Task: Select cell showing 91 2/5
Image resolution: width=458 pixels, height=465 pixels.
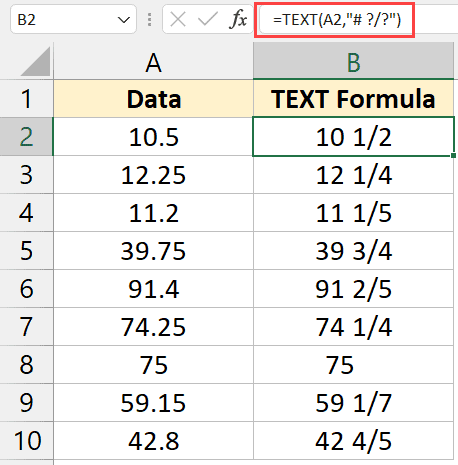Action: [353, 289]
